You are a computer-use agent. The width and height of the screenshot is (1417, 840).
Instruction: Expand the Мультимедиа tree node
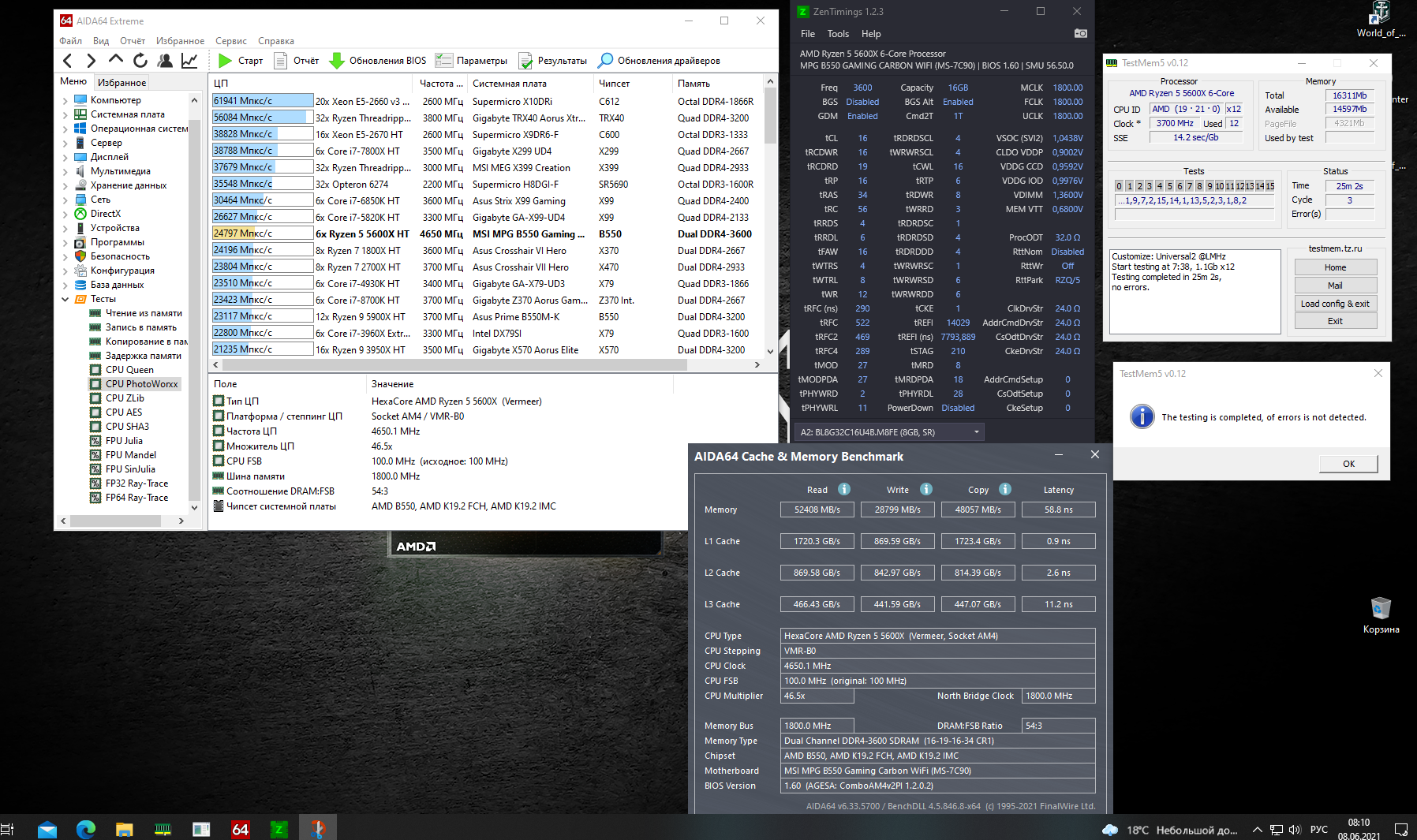[65, 171]
